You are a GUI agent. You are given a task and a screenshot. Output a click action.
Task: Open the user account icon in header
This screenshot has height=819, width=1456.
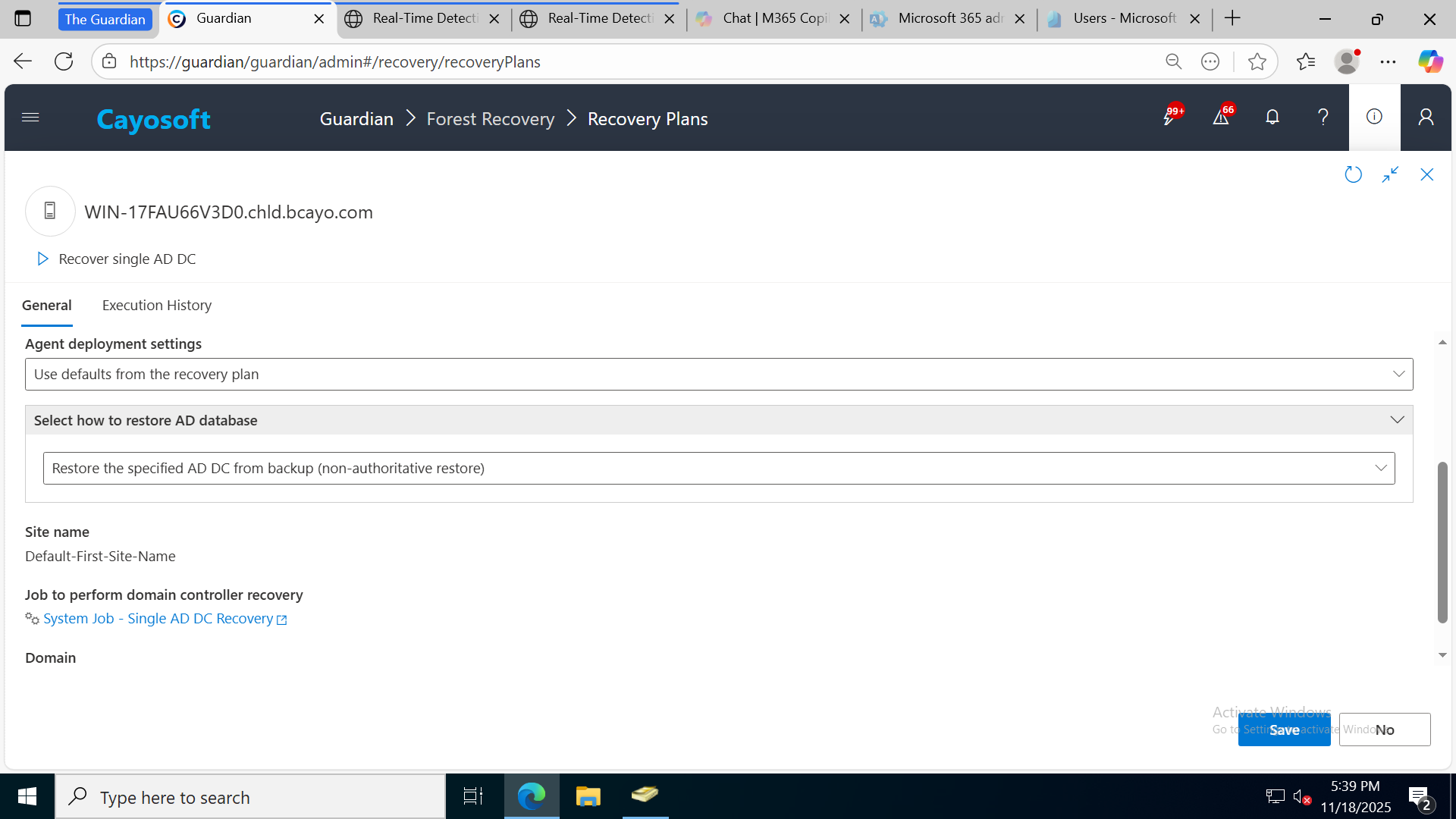coord(1426,118)
